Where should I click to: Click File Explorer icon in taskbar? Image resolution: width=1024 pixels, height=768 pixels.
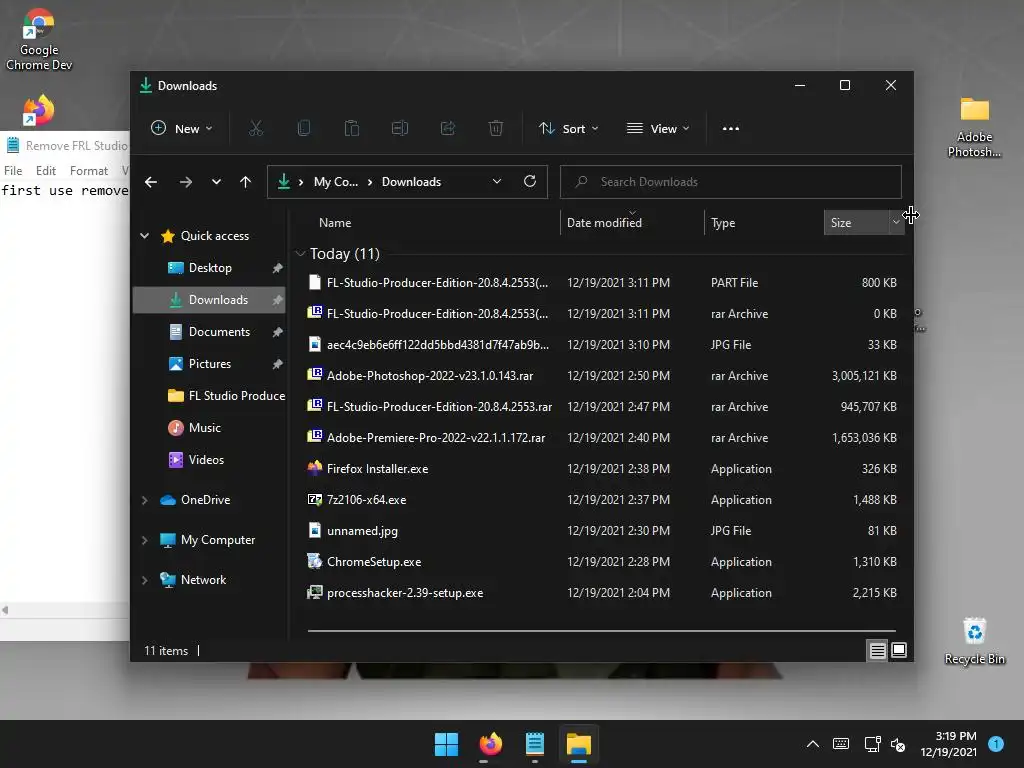pyautogui.click(x=579, y=744)
